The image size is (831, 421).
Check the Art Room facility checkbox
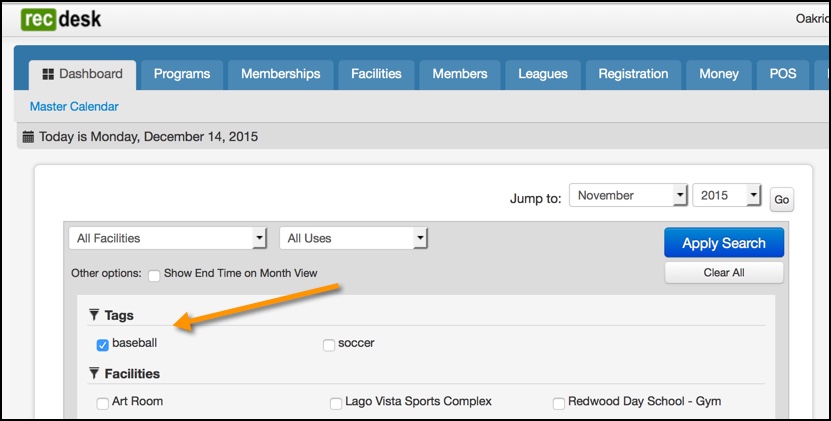pos(102,404)
